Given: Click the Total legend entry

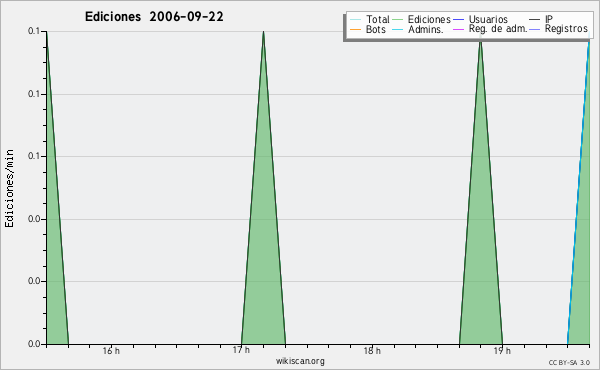Looking at the screenshot, I should (370, 19).
